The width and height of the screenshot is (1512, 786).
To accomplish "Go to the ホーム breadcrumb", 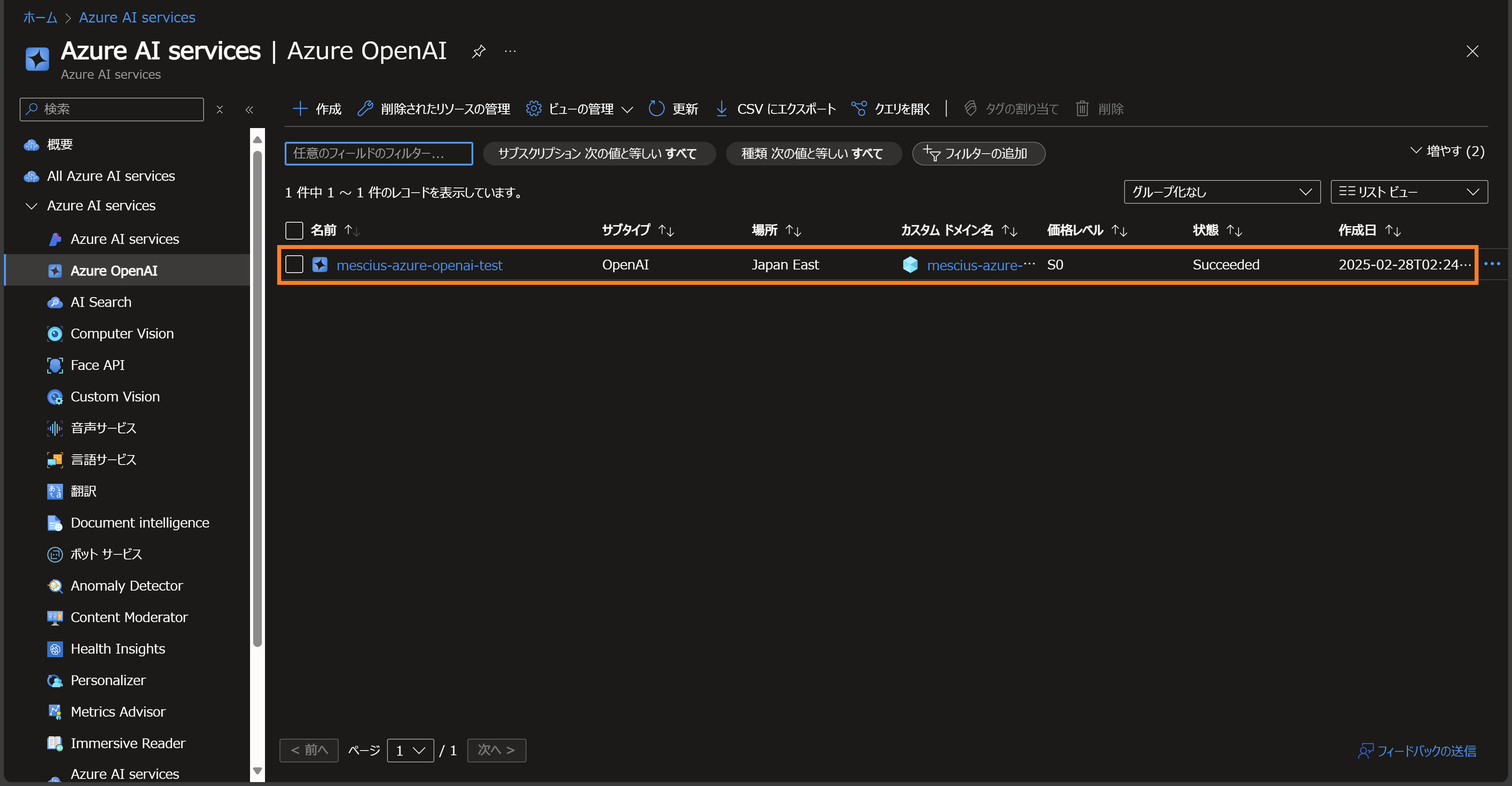I will point(40,18).
